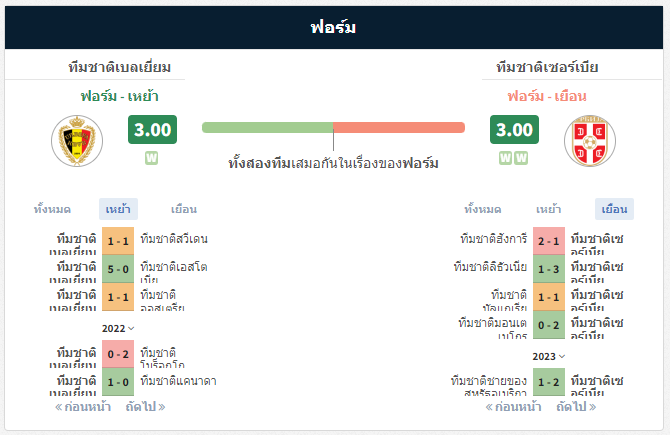
Task: Click the Belgium national team crest
Action: pyautogui.click(x=77, y=141)
